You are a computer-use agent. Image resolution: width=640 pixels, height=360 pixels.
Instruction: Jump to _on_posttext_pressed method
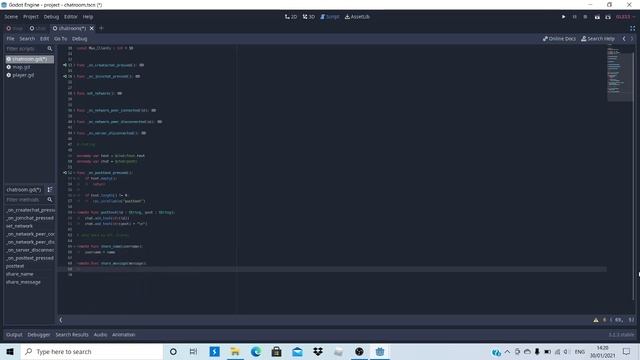pos(30,258)
